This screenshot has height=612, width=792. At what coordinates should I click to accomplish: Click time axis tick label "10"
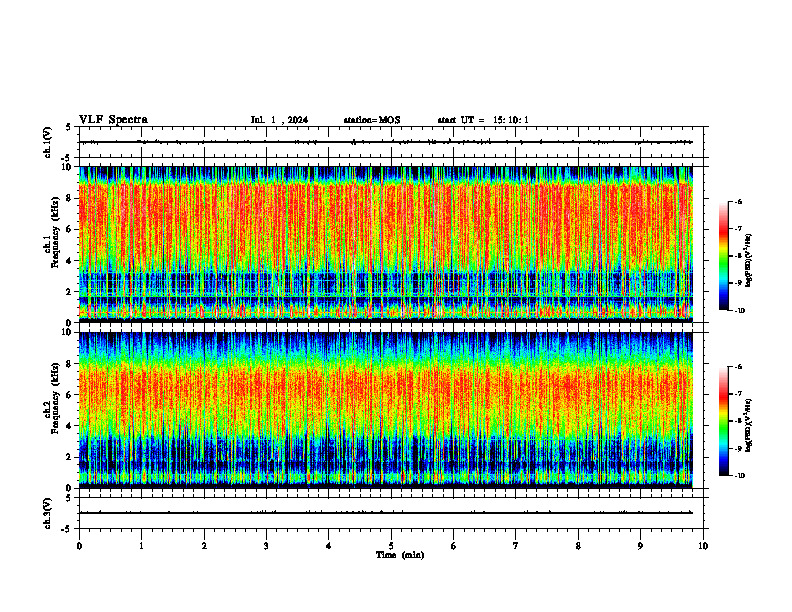point(703,546)
